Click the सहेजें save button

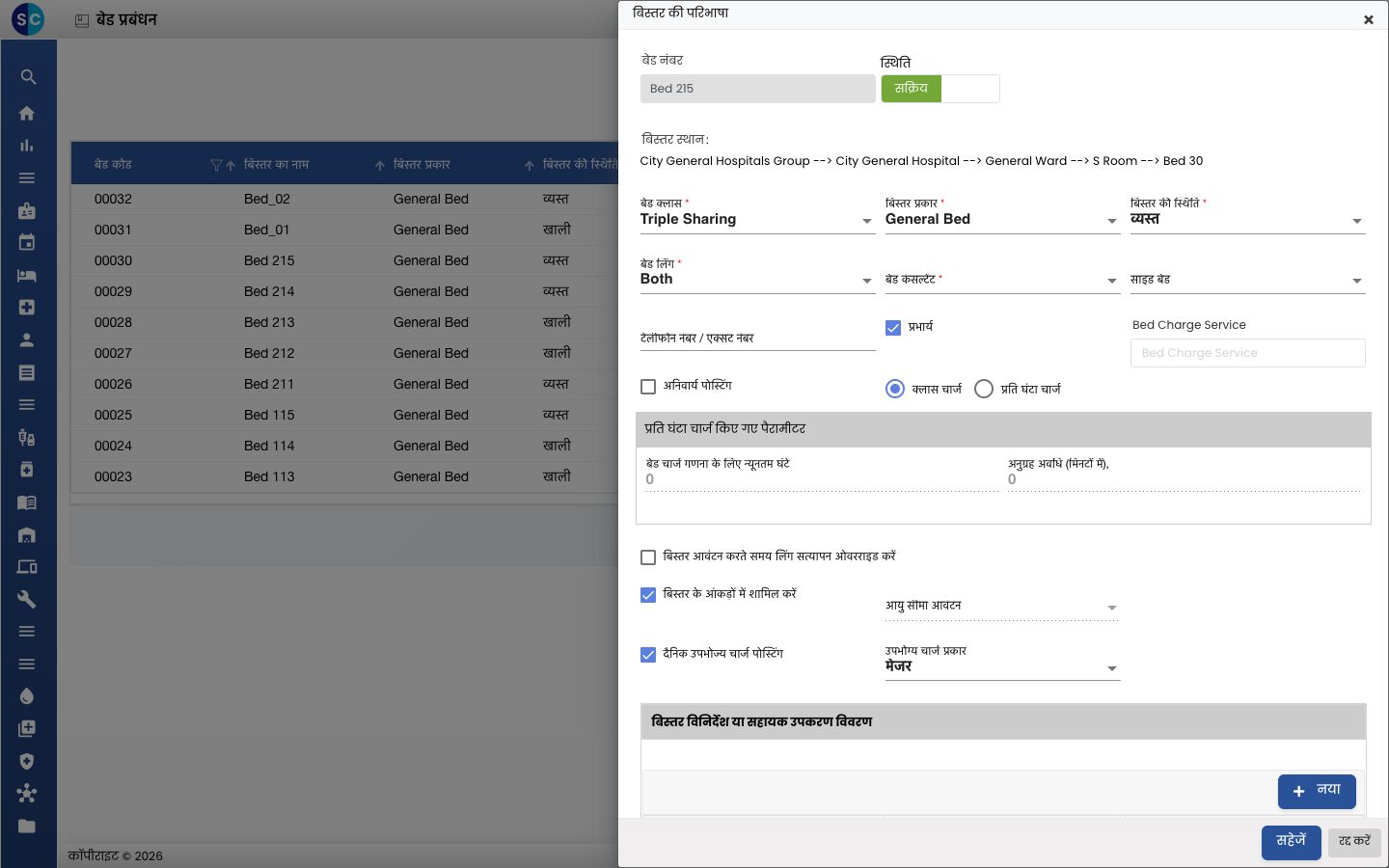1291,842
